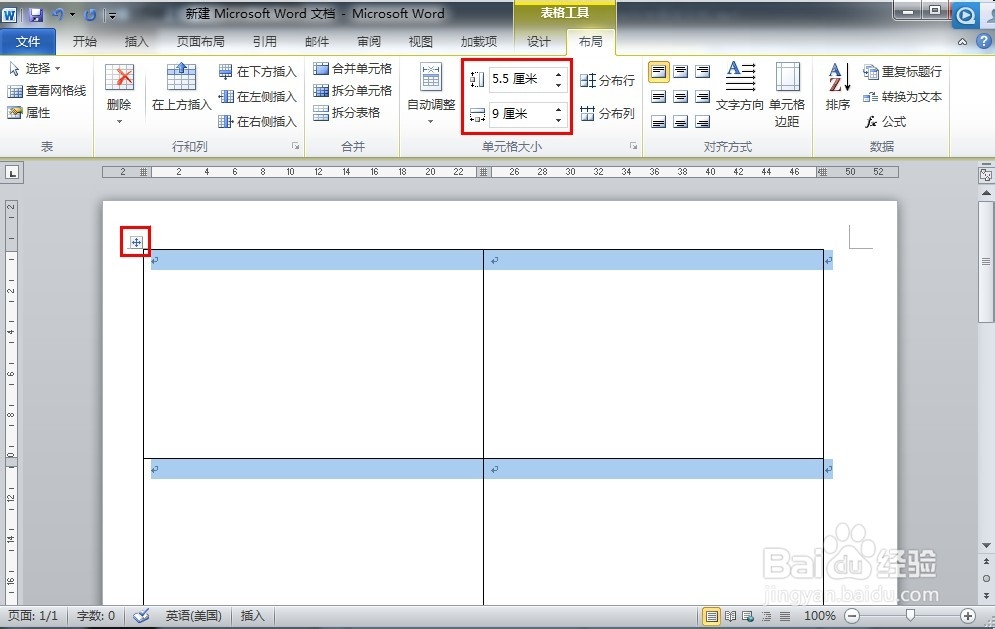Click the zoom slider in the status bar
The width and height of the screenshot is (995, 629).
[908, 616]
